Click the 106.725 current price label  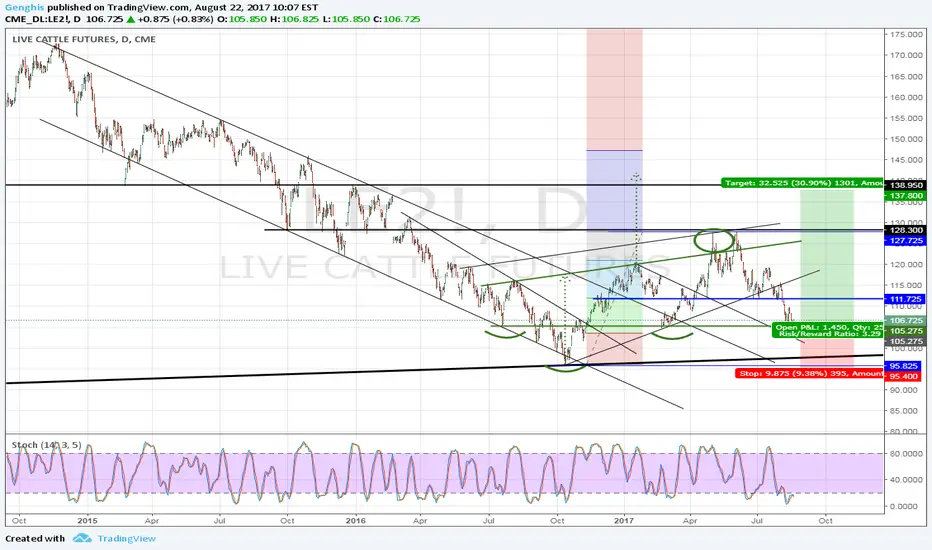click(x=905, y=320)
